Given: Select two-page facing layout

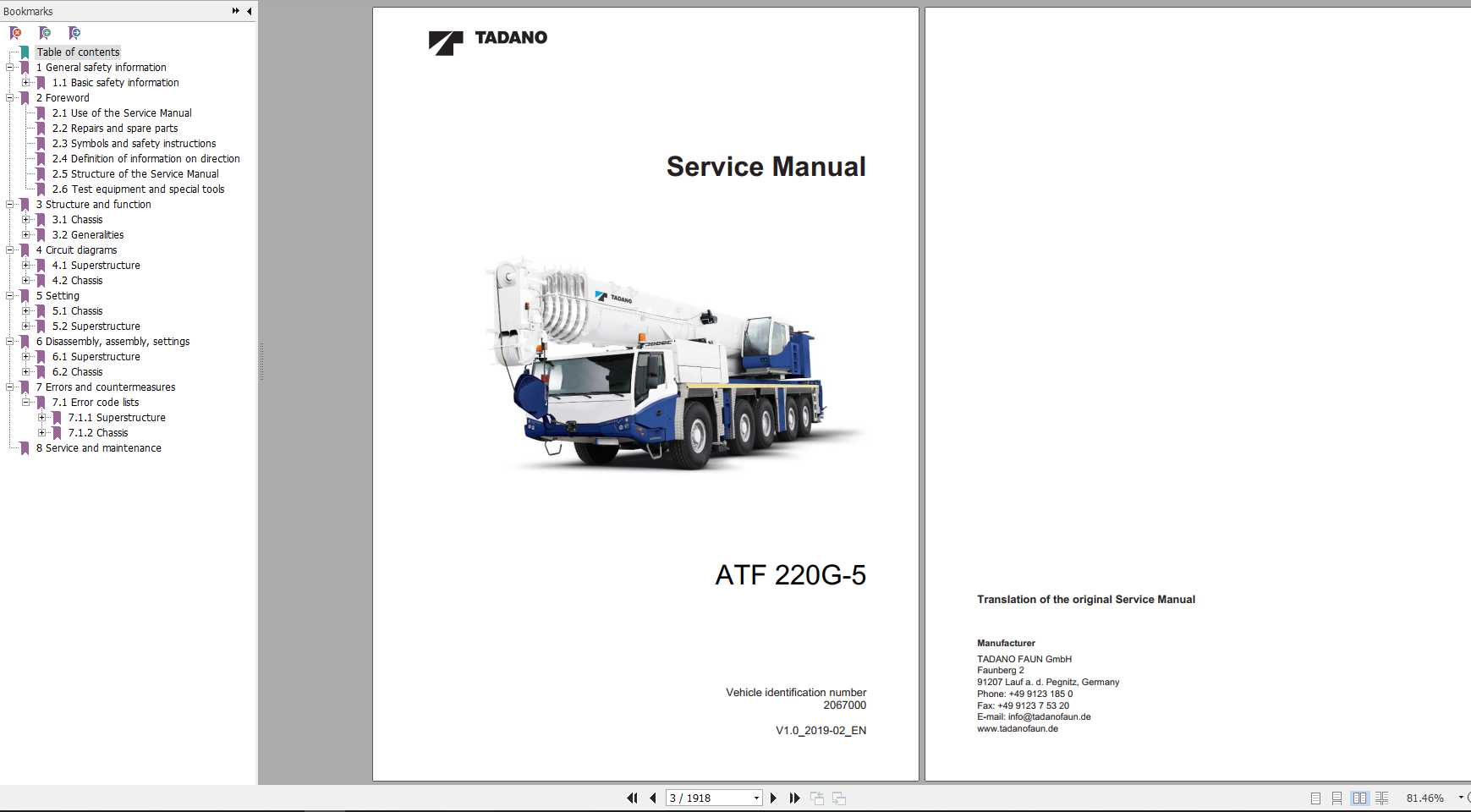Looking at the screenshot, I should [x=1359, y=798].
